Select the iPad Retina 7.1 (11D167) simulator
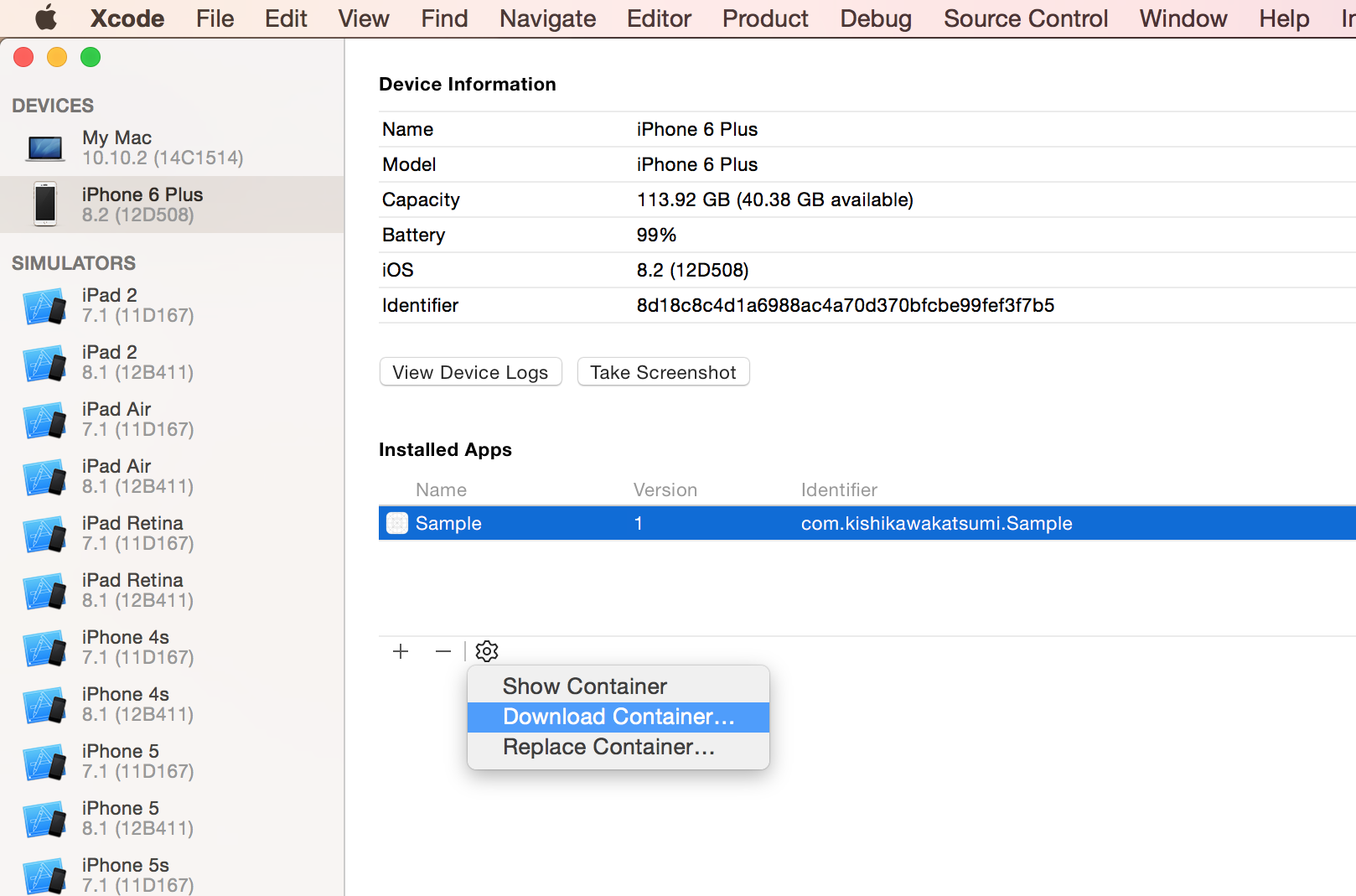1356x896 pixels. pyautogui.click(x=172, y=533)
